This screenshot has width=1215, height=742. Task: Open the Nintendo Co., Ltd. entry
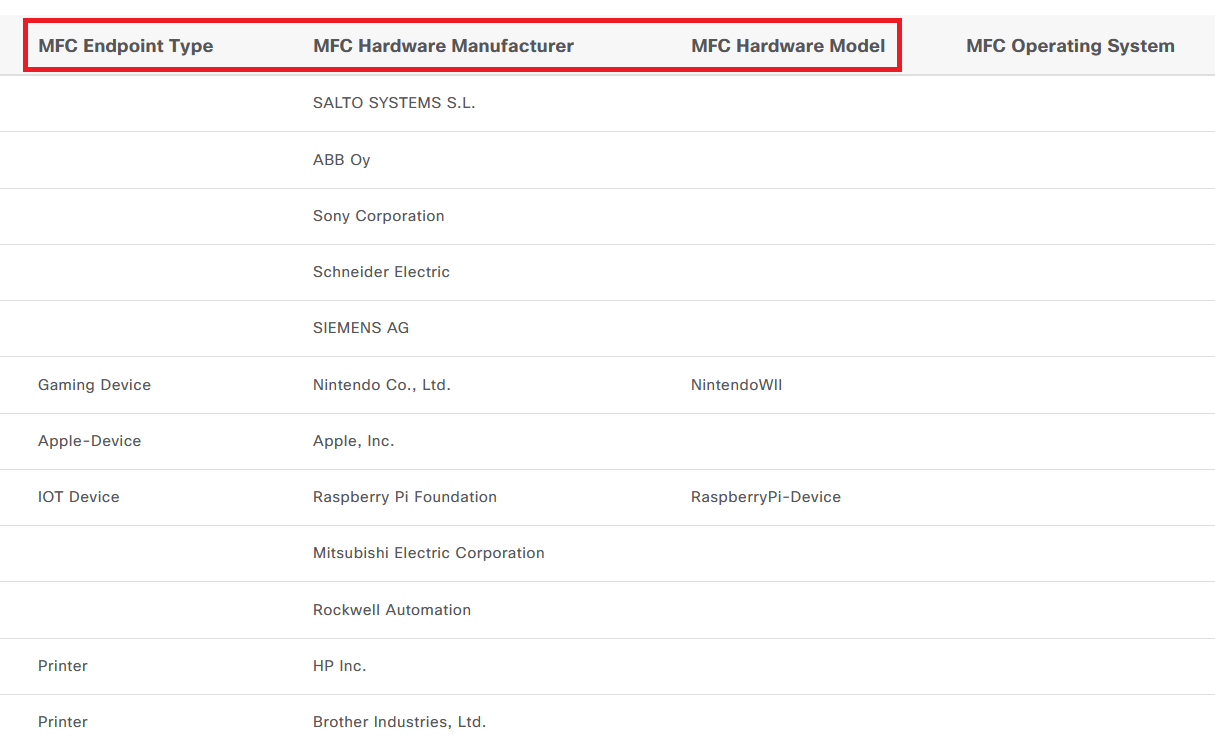(380, 384)
